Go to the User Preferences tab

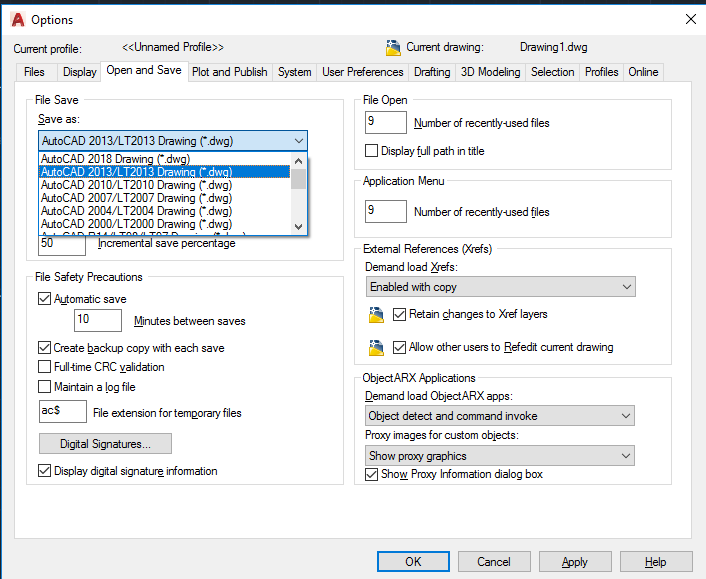(363, 72)
